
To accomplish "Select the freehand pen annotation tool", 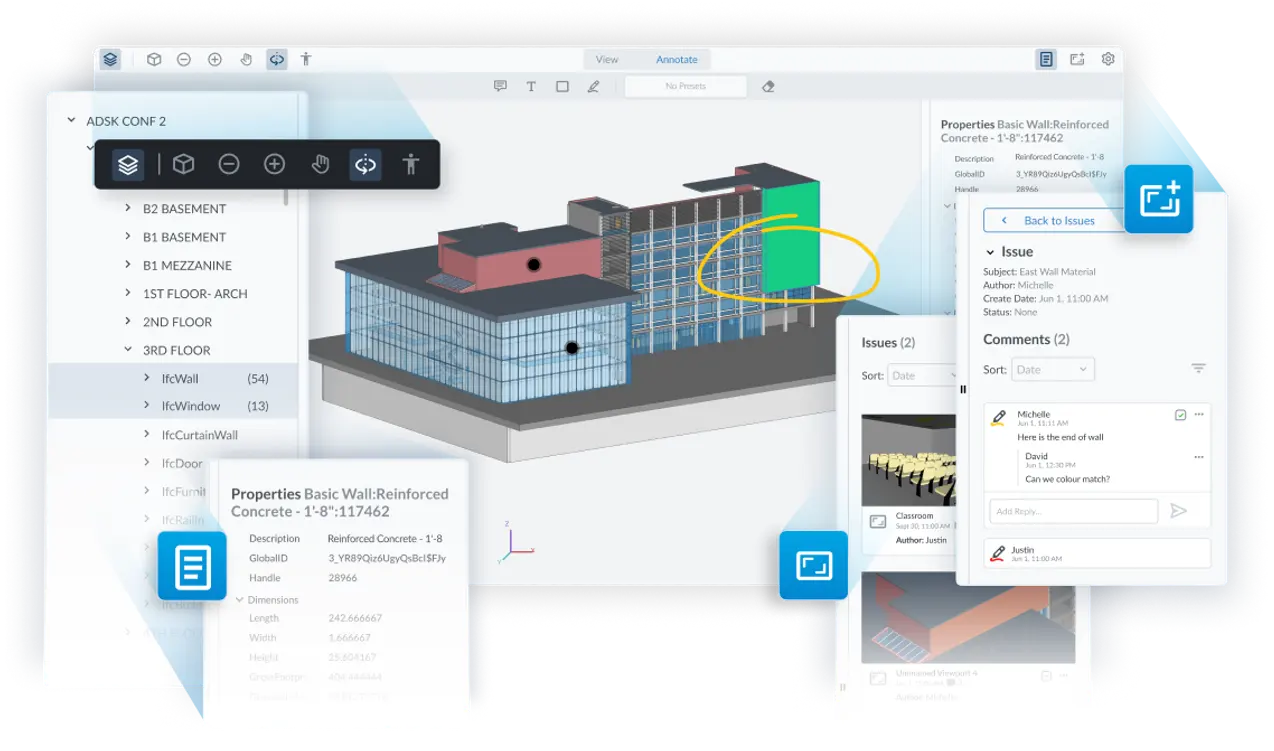I will [x=593, y=86].
